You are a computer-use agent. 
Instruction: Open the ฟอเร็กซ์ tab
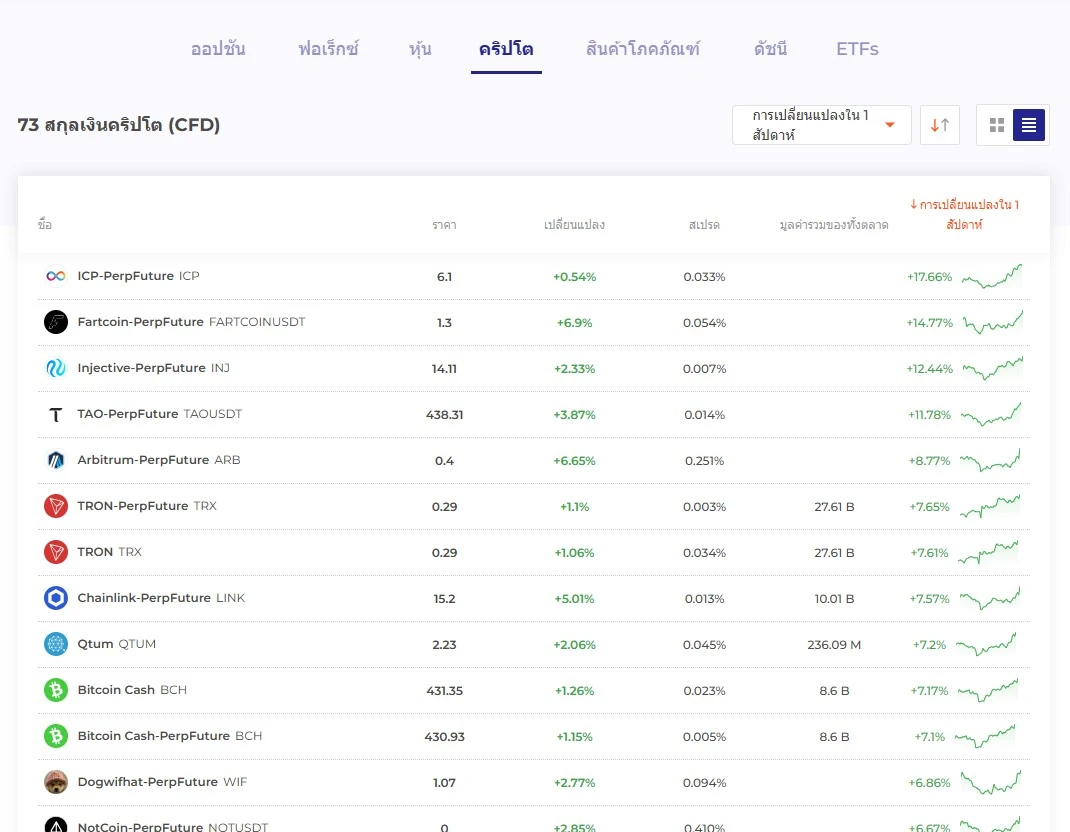(328, 49)
